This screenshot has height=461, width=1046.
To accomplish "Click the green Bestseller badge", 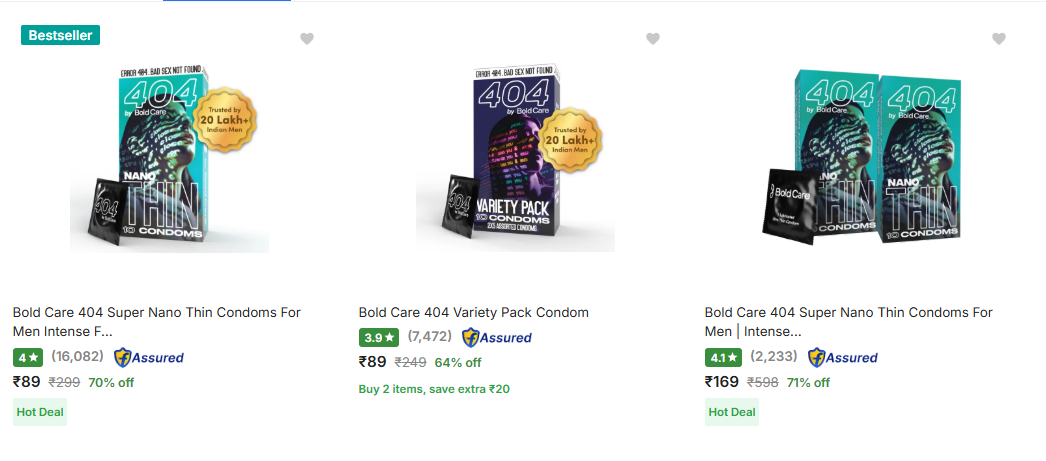I will click(x=60, y=35).
